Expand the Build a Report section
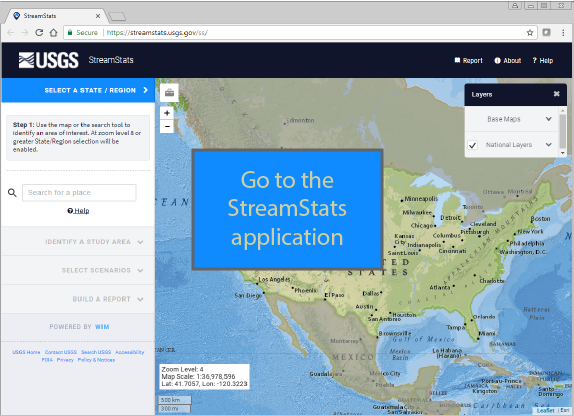 (78, 299)
